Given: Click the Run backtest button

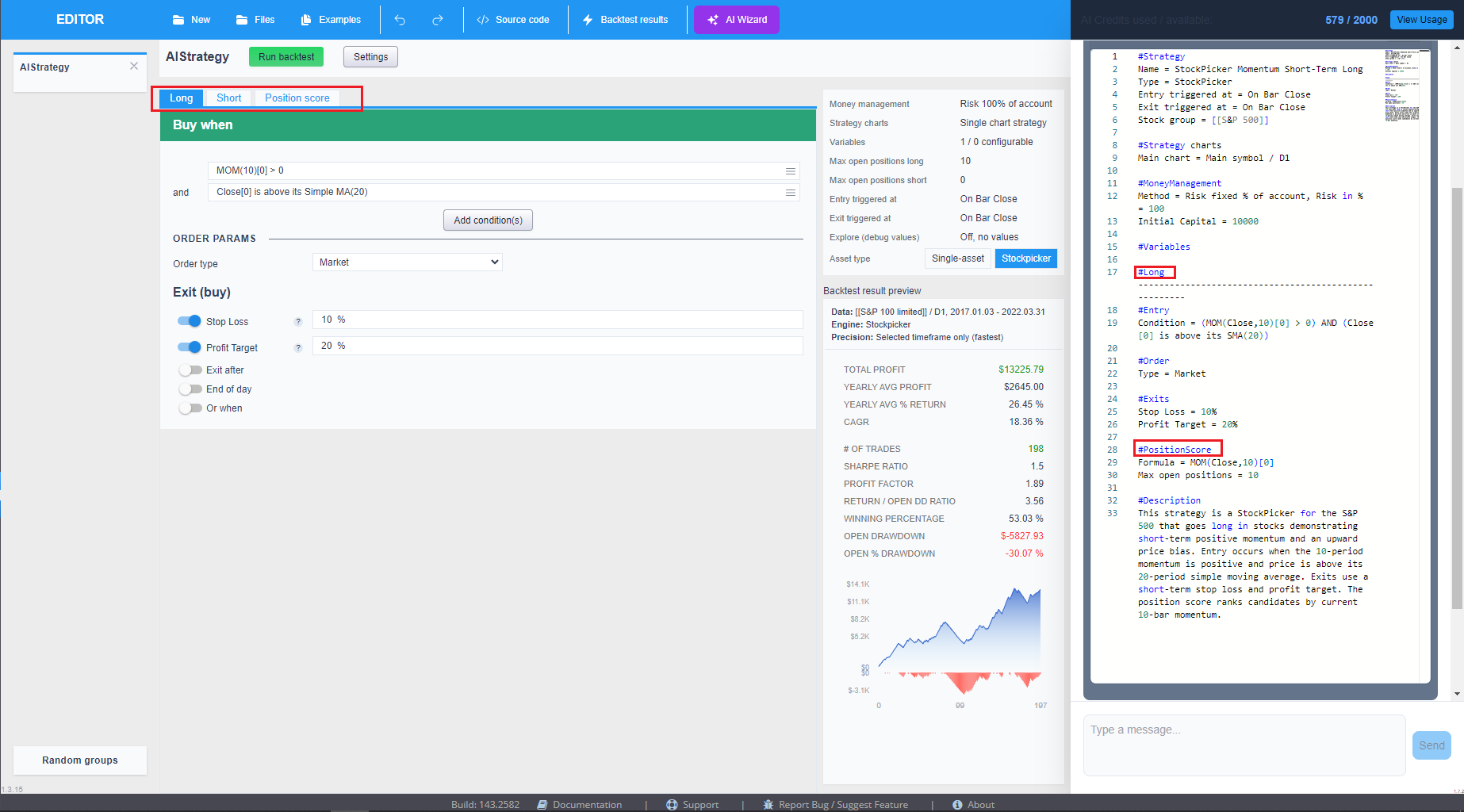Looking at the screenshot, I should [286, 57].
